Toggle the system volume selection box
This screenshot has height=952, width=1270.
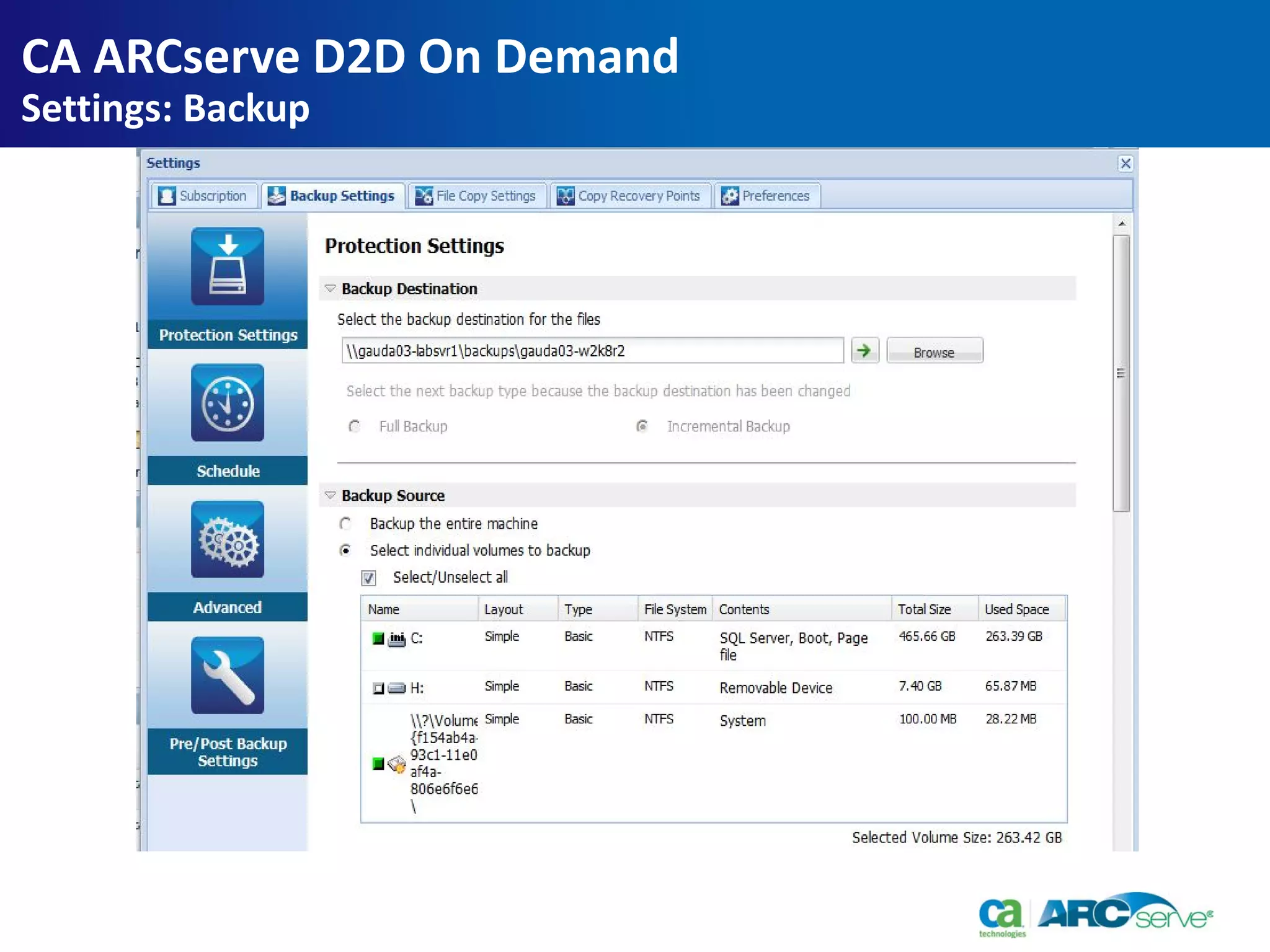pyautogui.click(x=378, y=764)
